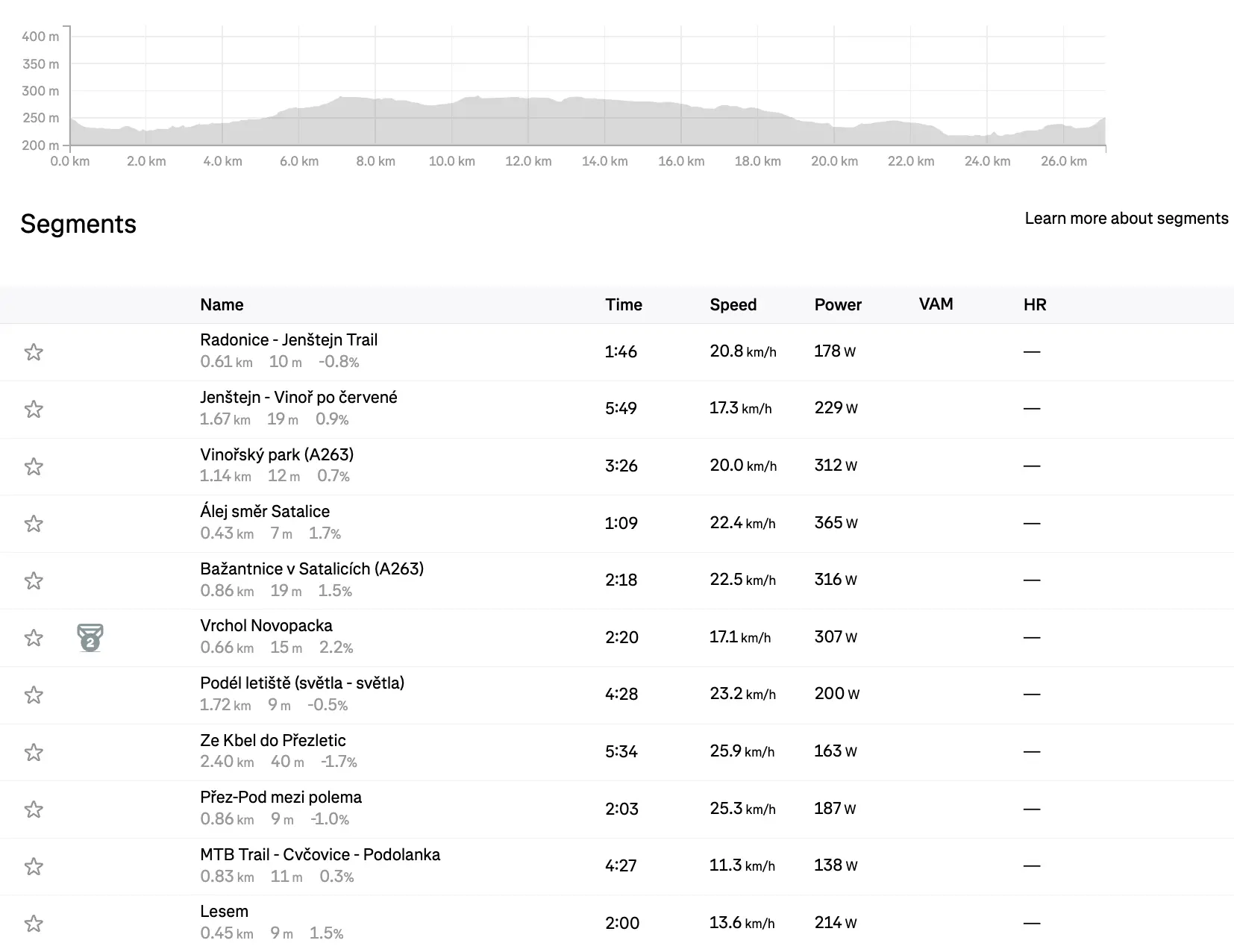Star Bažantnice v Satalicích segment
Image resolution: width=1234 pixels, height=952 pixels.
click(34, 580)
